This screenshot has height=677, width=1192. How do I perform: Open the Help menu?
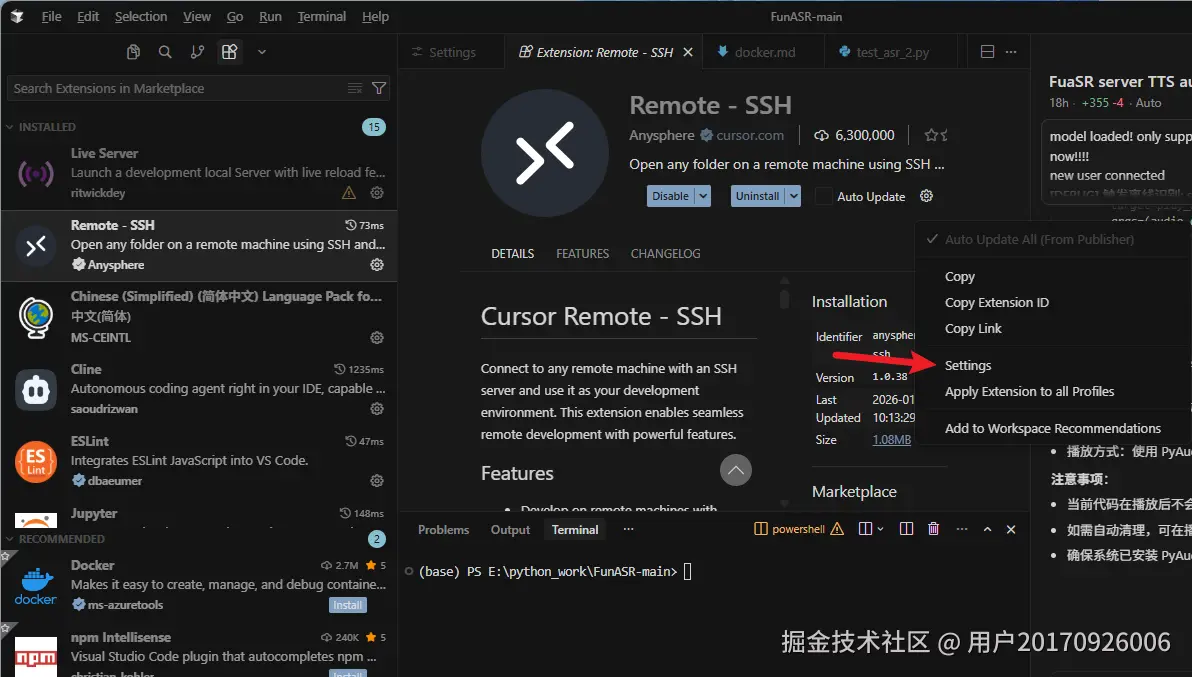tap(376, 17)
